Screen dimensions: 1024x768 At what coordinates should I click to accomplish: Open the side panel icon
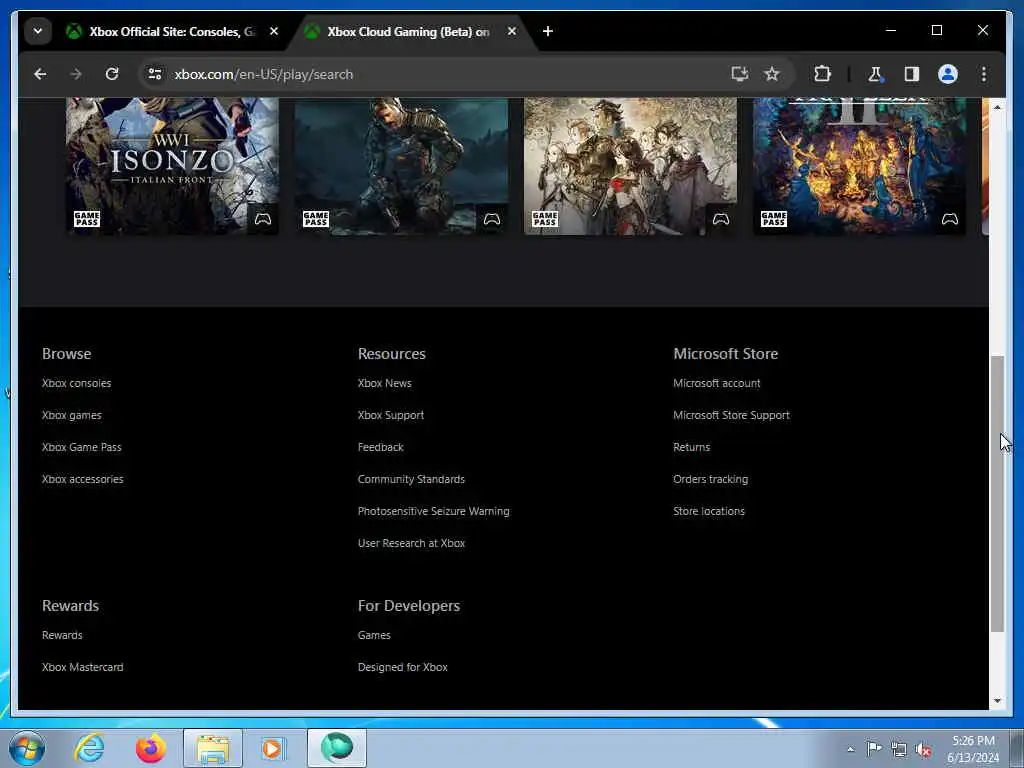[x=912, y=74]
